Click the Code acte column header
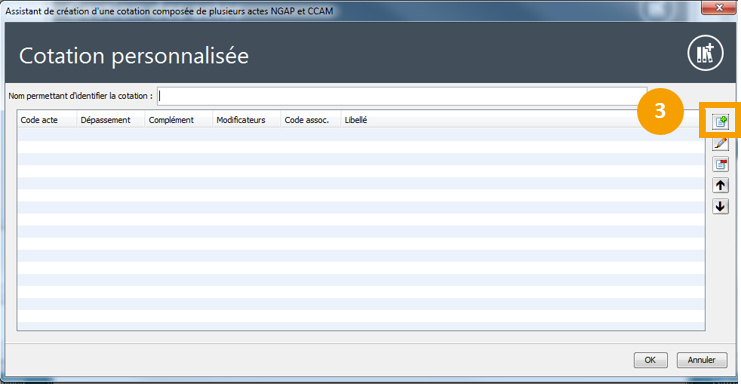This screenshot has width=741, height=384. point(47,120)
